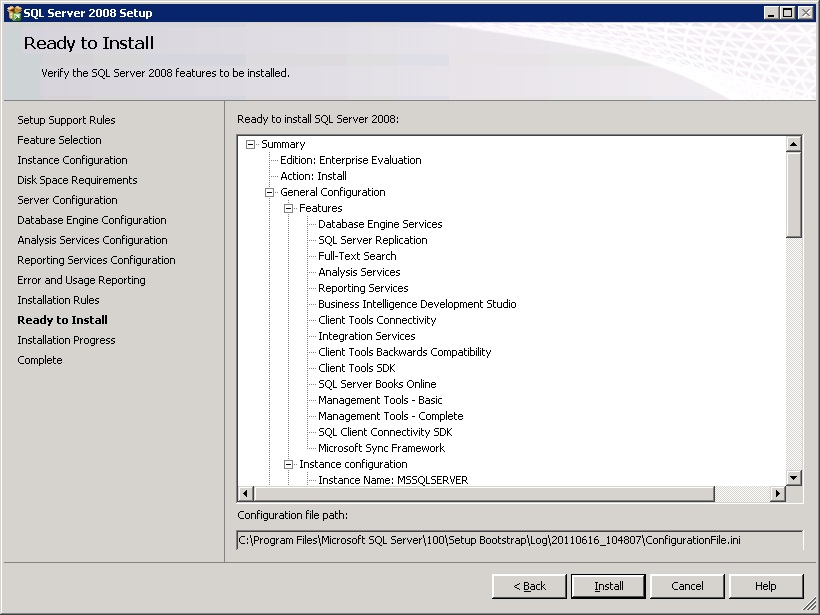This screenshot has width=820, height=615.
Task: Select 'Edition: Enterprise Evaluation' row
Action: (350, 161)
